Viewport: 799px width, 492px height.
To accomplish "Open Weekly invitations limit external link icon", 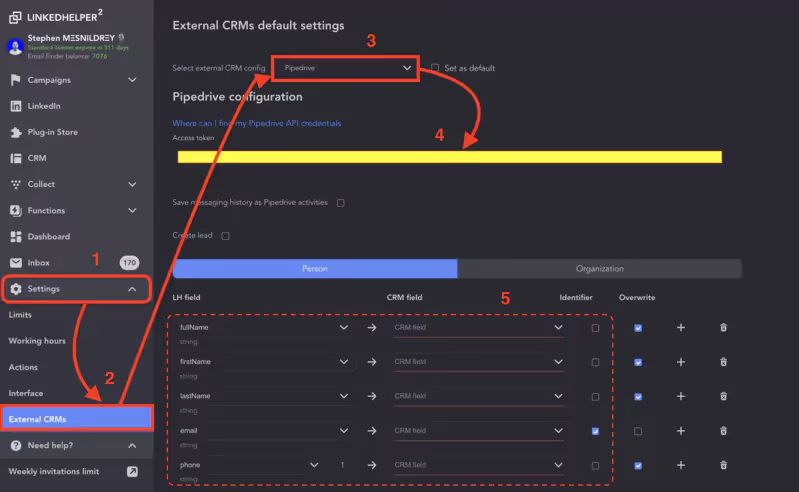I will click(x=132, y=472).
